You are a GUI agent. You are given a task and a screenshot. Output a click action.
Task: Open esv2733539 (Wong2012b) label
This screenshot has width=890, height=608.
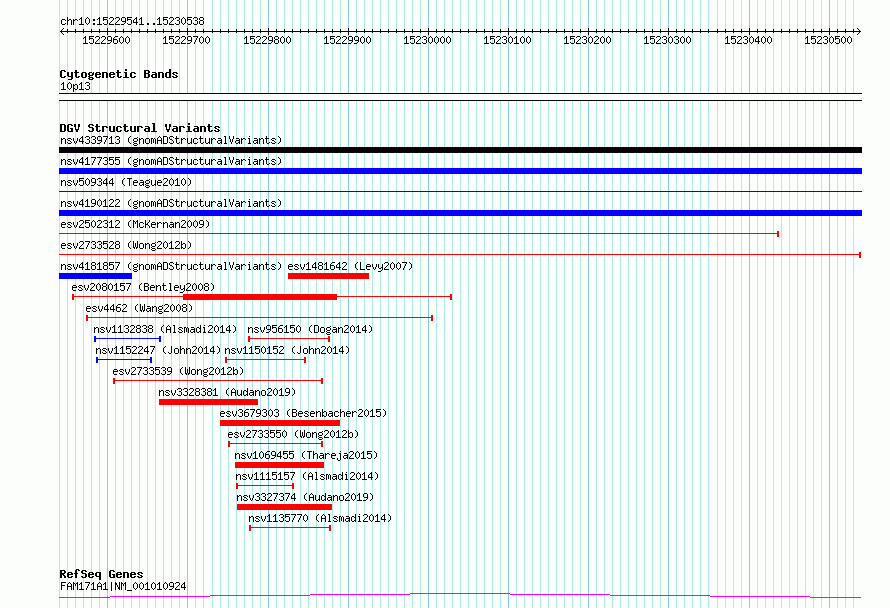point(178,371)
